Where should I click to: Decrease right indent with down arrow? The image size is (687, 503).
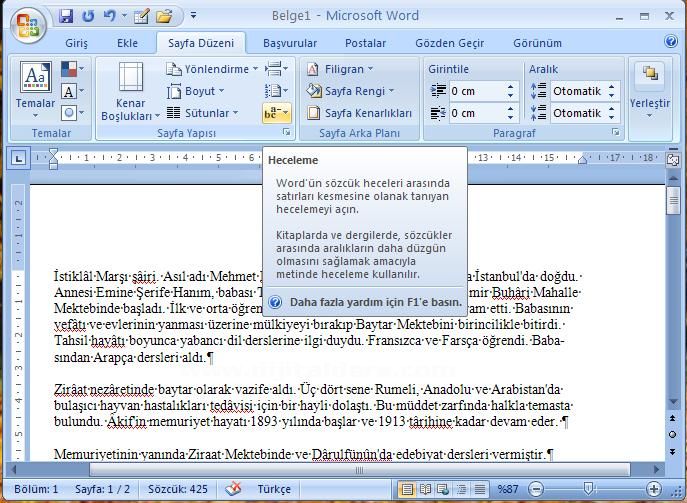pyautogui.click(x=510, y=117)
